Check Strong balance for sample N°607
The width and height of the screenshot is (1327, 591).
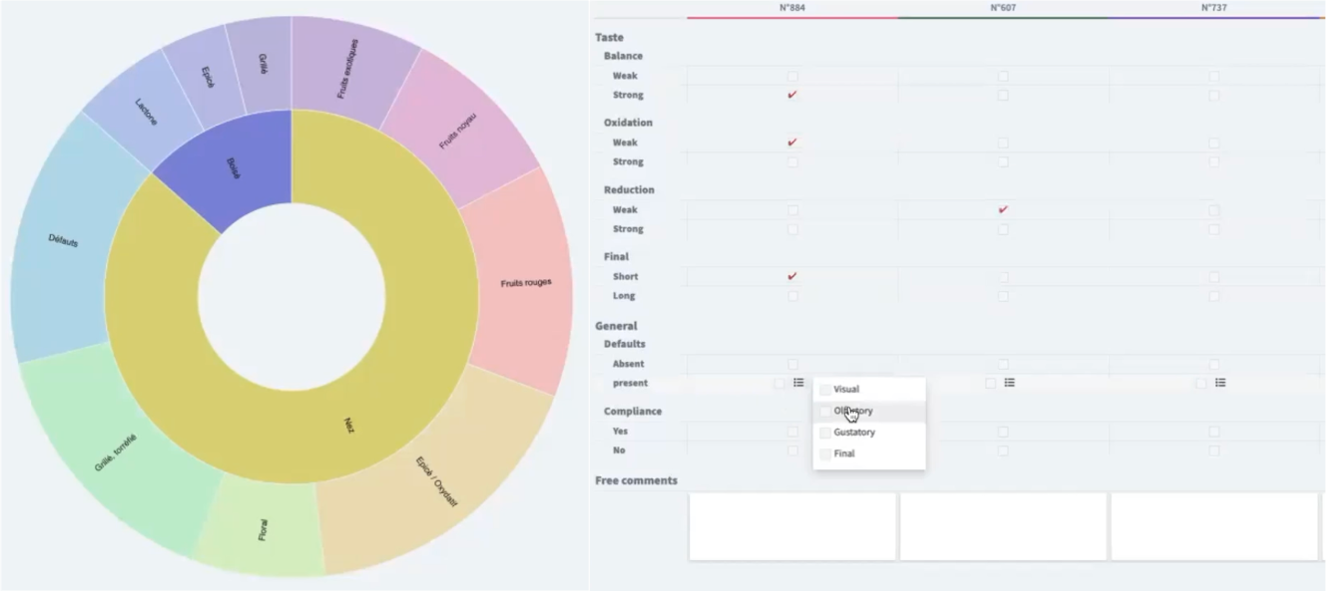(x=1003, y=94)
